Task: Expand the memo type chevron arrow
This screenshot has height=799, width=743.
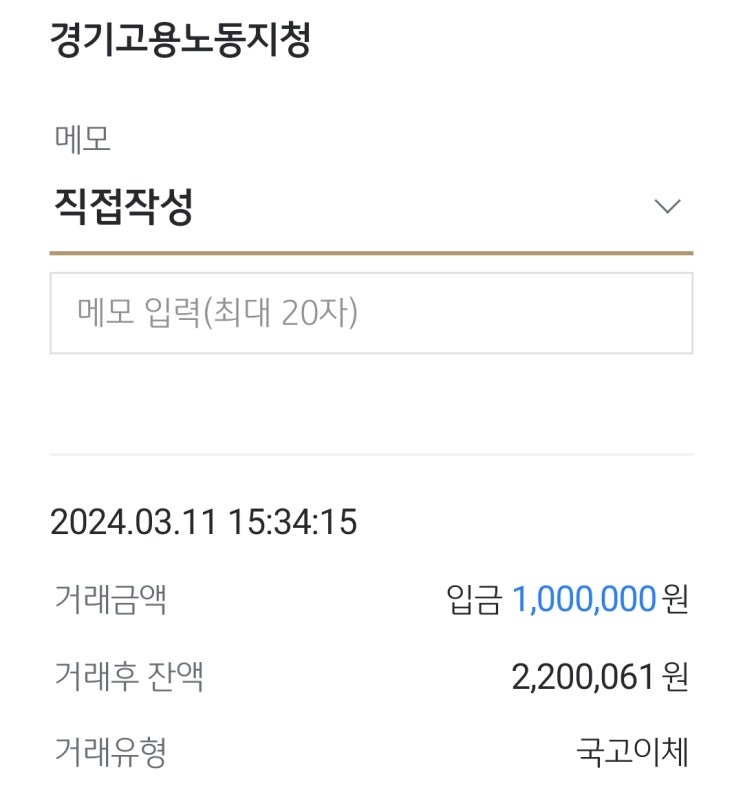Action: click(x=666, y=207)
